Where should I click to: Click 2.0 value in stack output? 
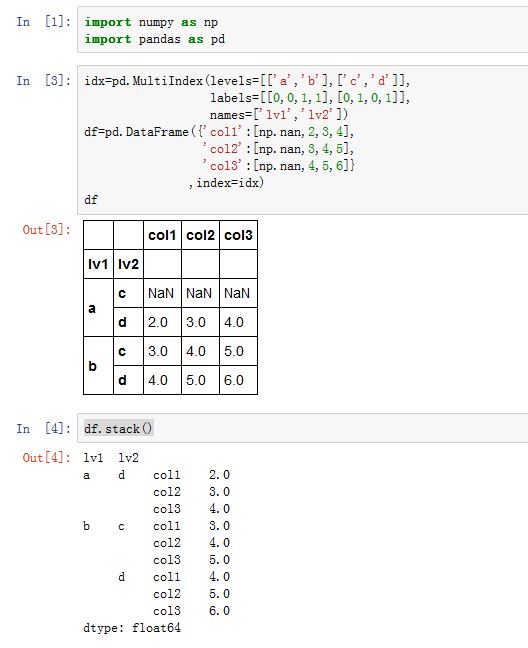(219, 475)
